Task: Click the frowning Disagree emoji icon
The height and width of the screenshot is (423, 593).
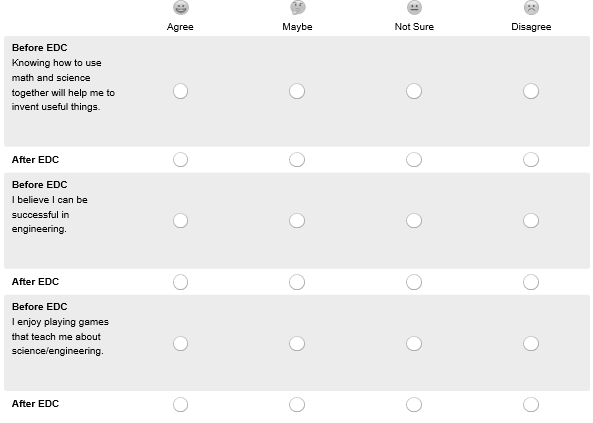Action: [x=531, y=7]
